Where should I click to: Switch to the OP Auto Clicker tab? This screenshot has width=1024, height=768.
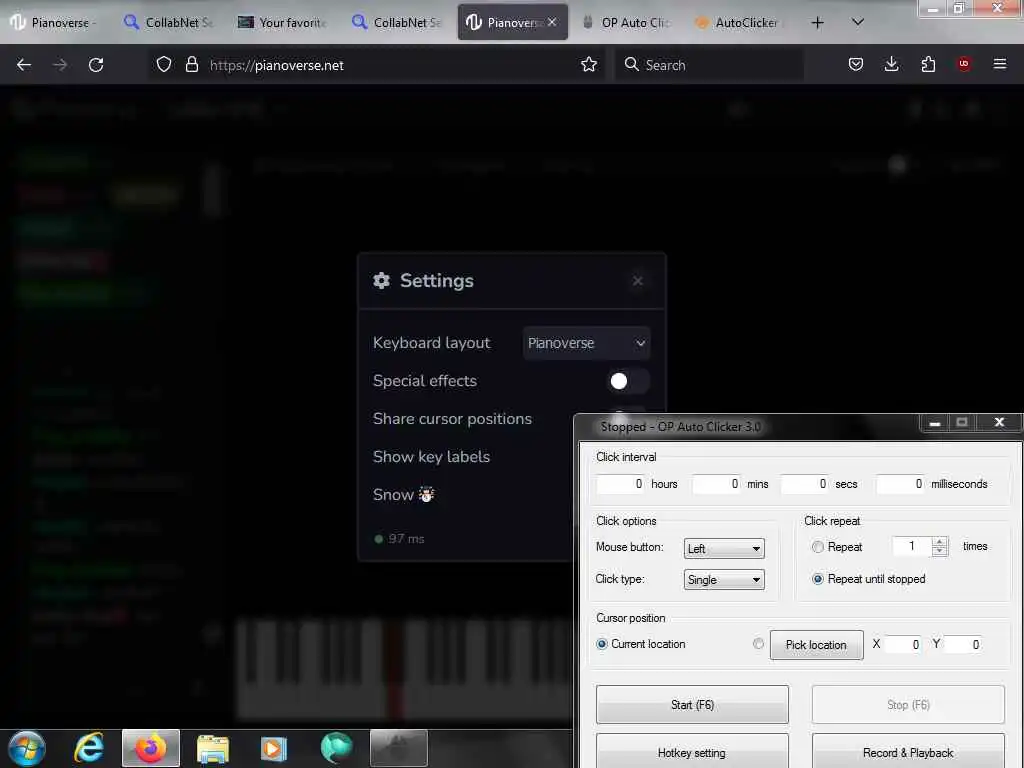[x=626, y=23]
